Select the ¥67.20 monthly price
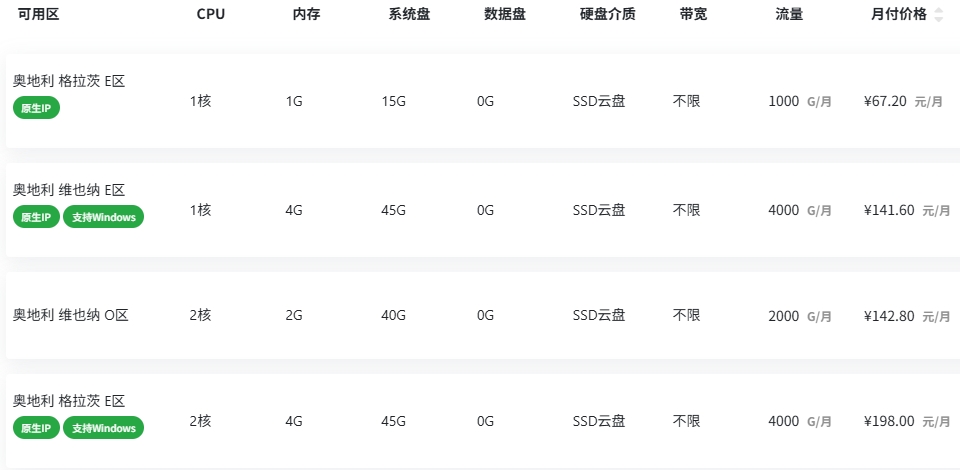 885,101
